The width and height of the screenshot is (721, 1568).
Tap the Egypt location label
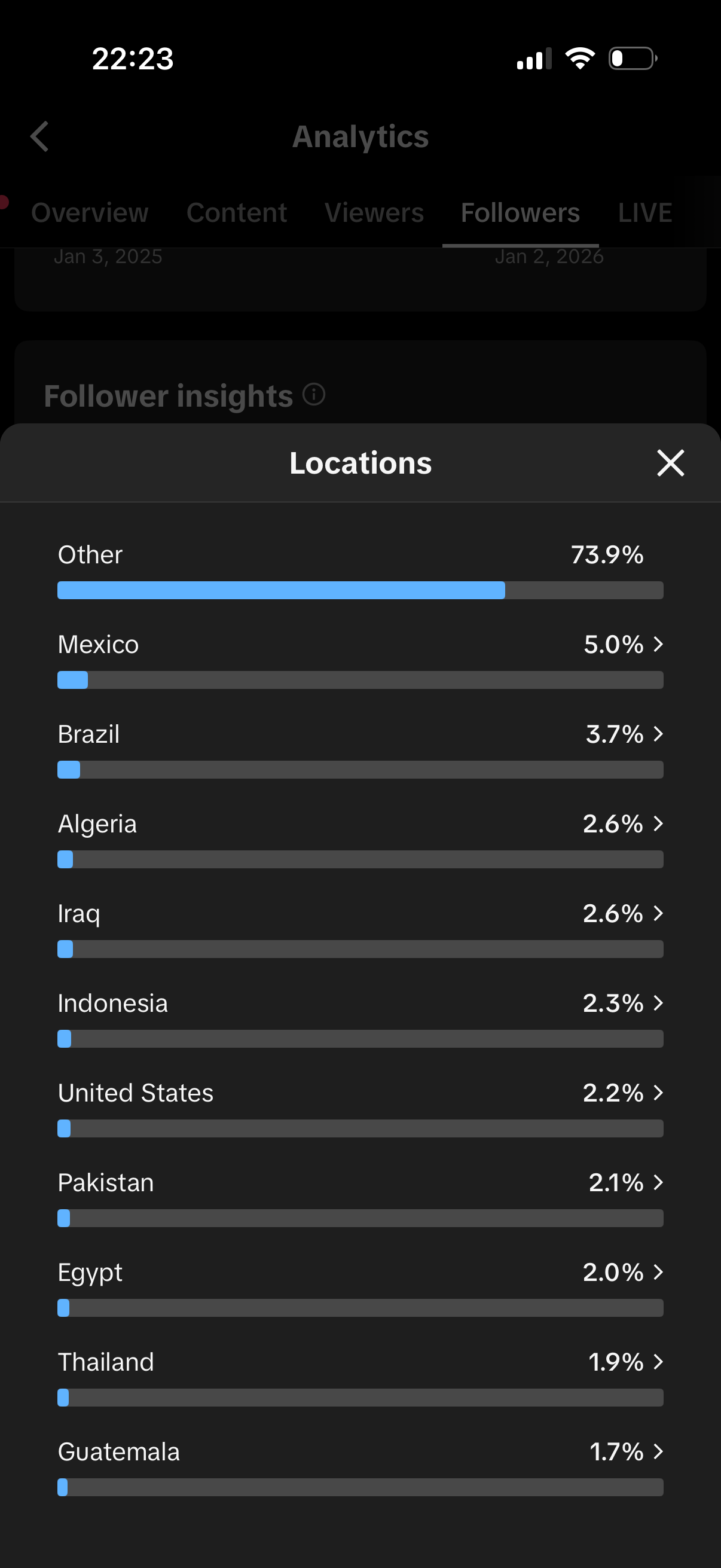[x=90, y=1272]
